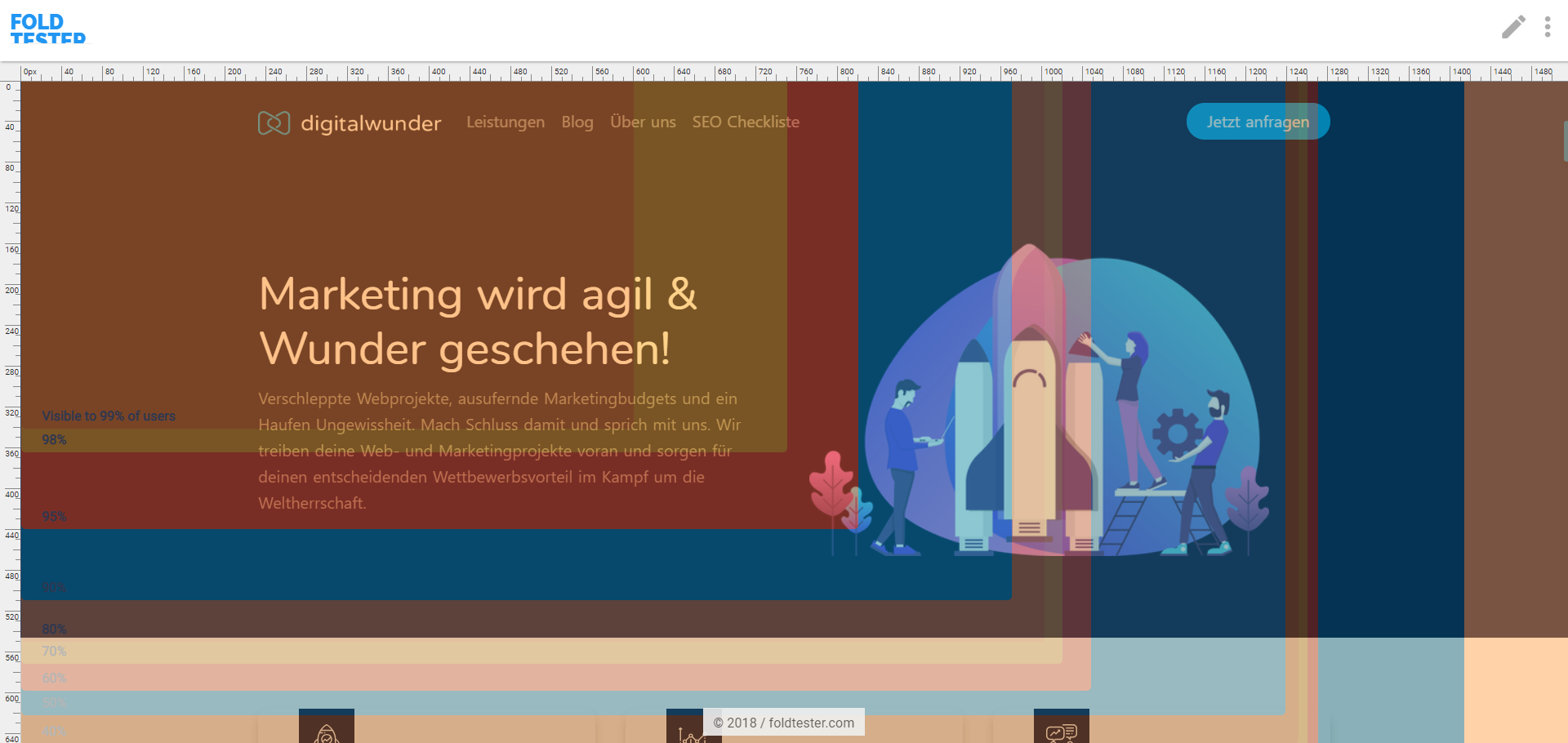The width and height of the screenshot is (1568, 743).
Task: Go to the Blog page
Action: [x=577, y=122]
